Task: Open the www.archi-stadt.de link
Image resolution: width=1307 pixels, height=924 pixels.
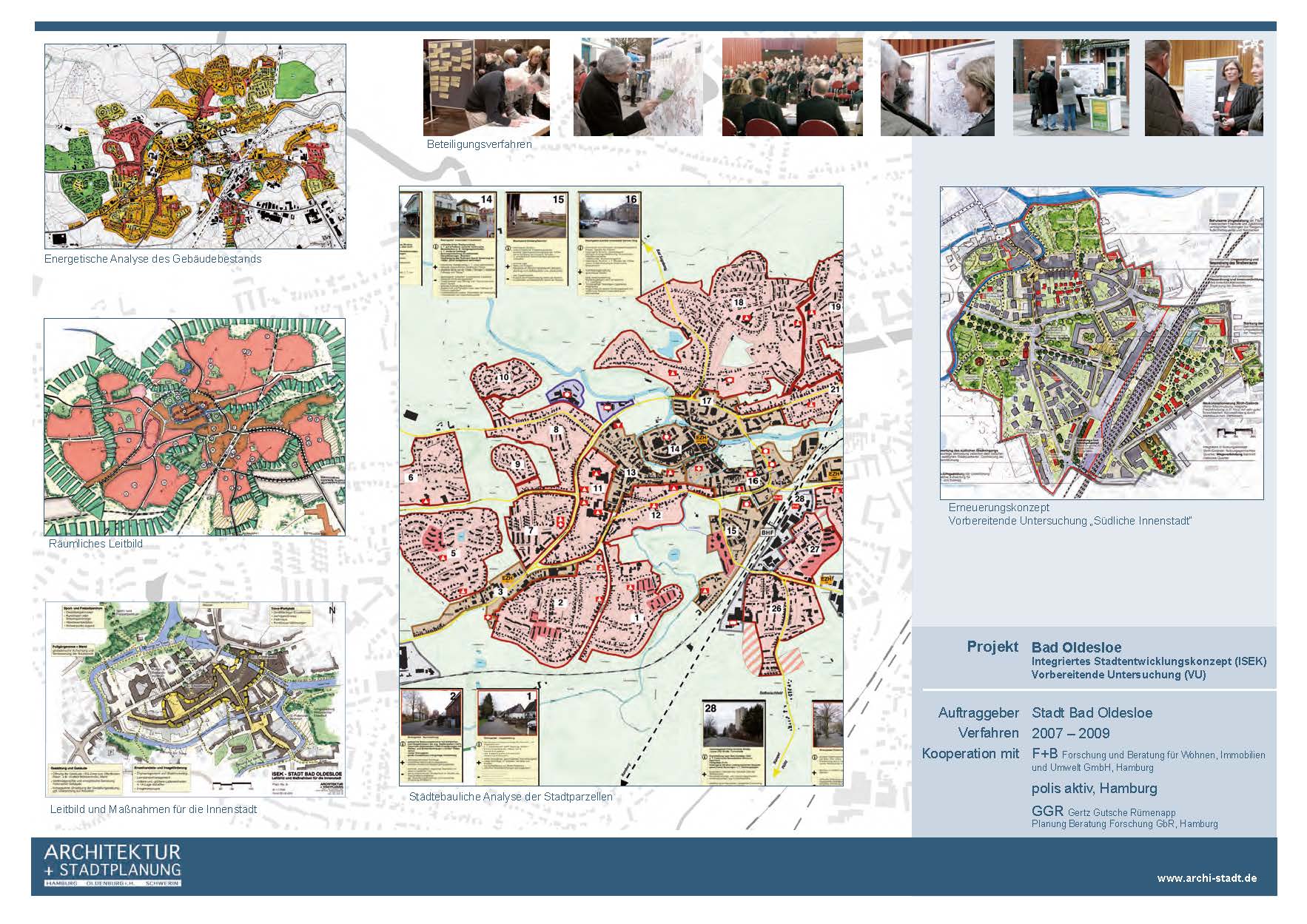Action: click(1206, 878)
